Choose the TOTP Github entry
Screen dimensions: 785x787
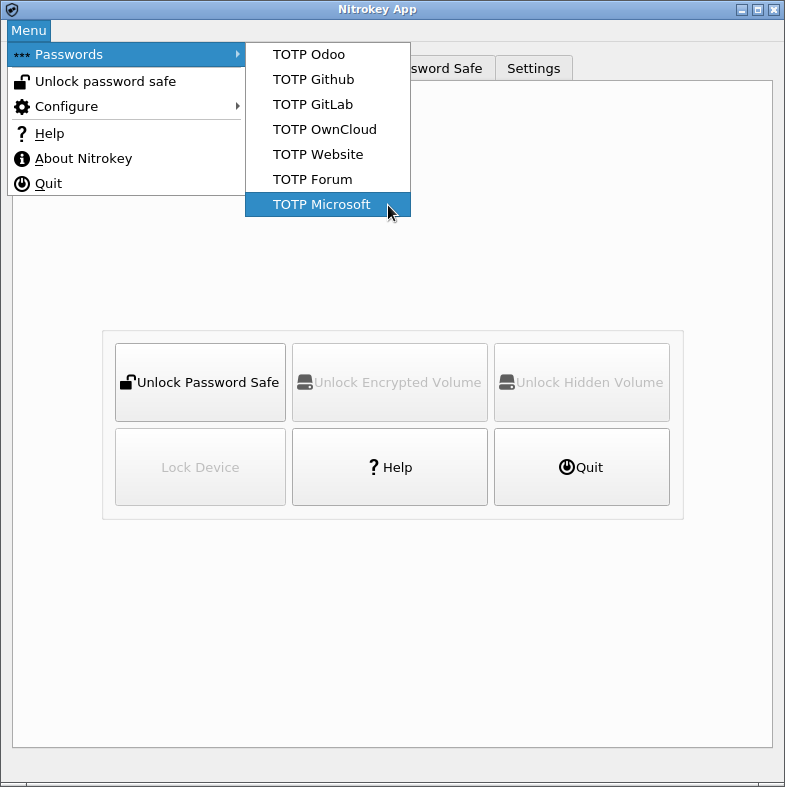[x=313, y=80]
